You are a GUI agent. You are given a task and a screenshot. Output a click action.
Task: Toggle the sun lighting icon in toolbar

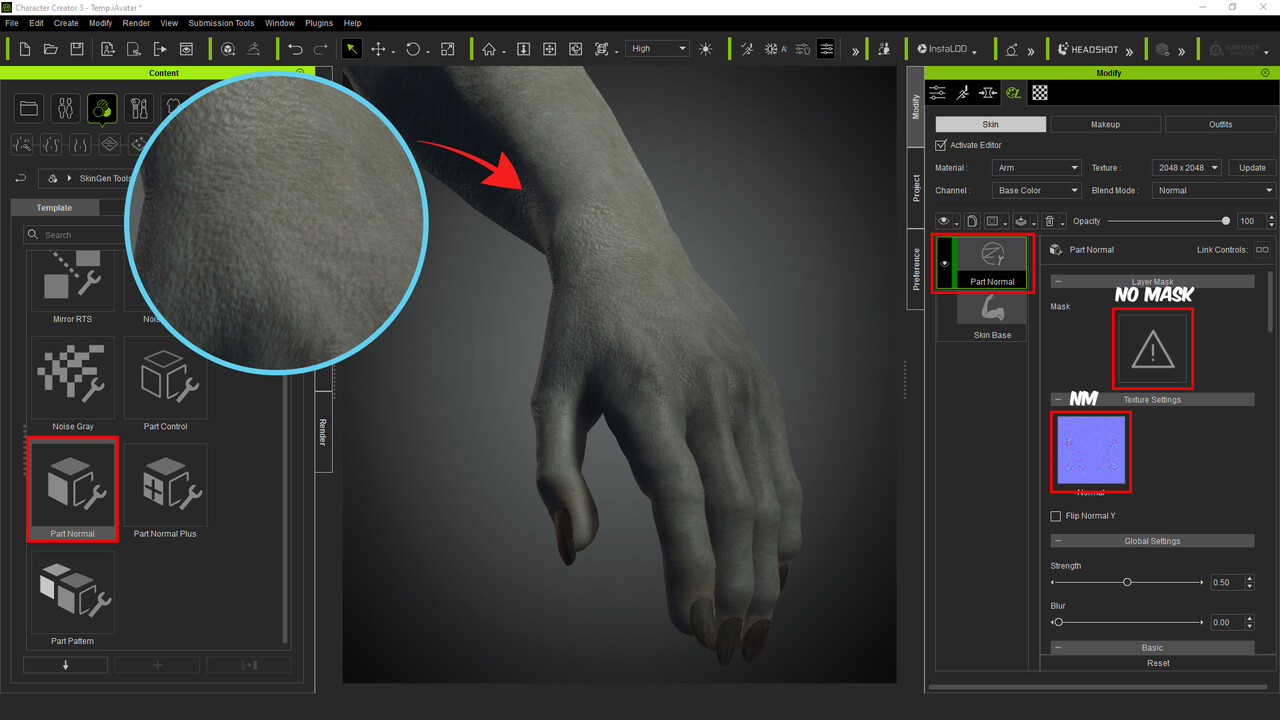[707, 49]
